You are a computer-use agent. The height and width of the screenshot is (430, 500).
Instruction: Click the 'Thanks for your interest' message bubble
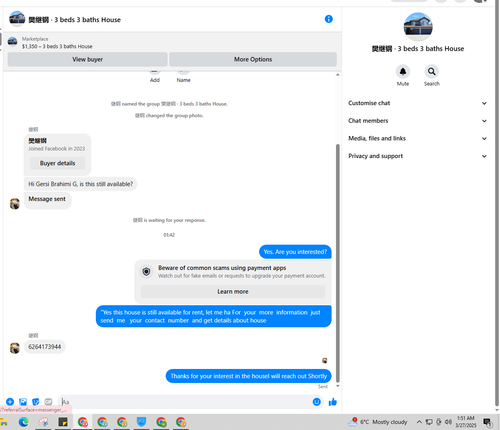click(249, 376)
